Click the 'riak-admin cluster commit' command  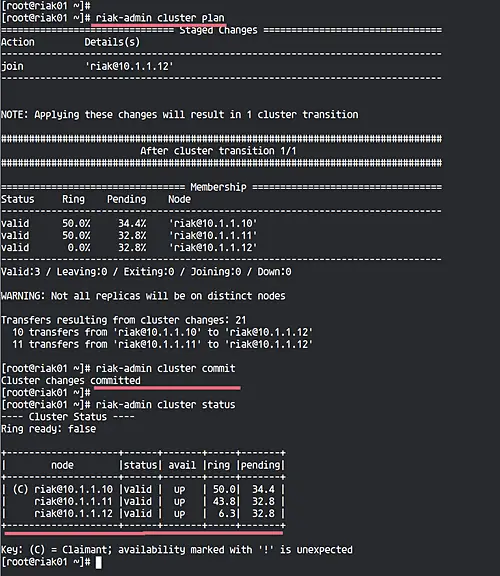coord(165,368)
